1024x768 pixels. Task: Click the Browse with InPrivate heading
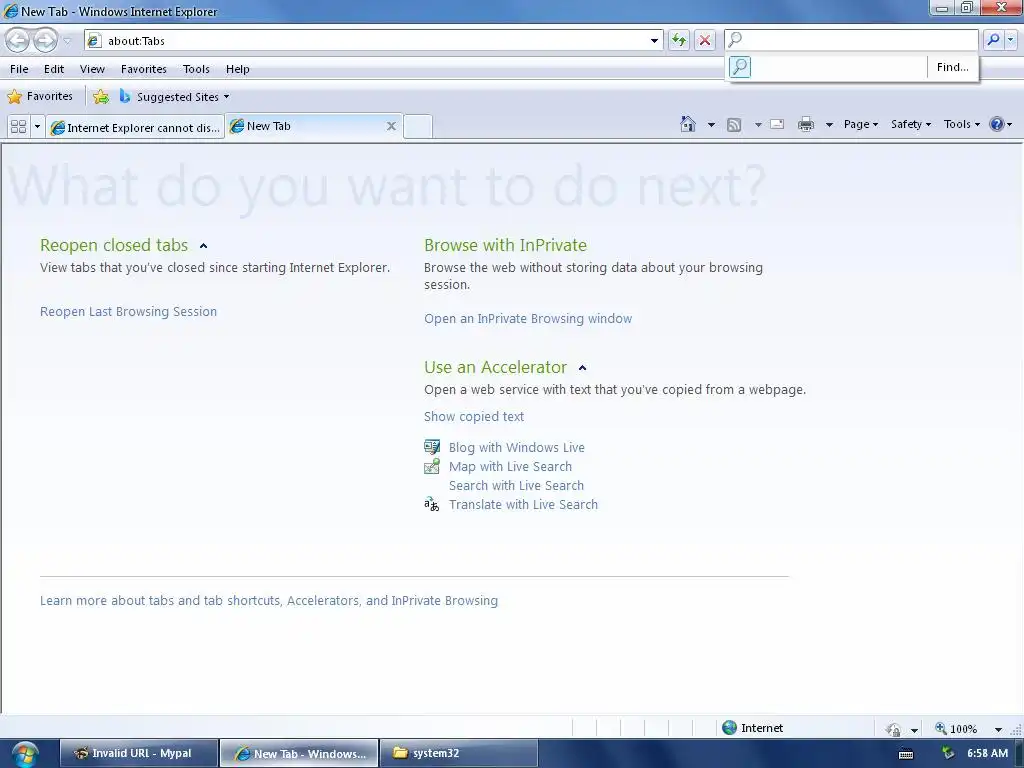[505, 245]
